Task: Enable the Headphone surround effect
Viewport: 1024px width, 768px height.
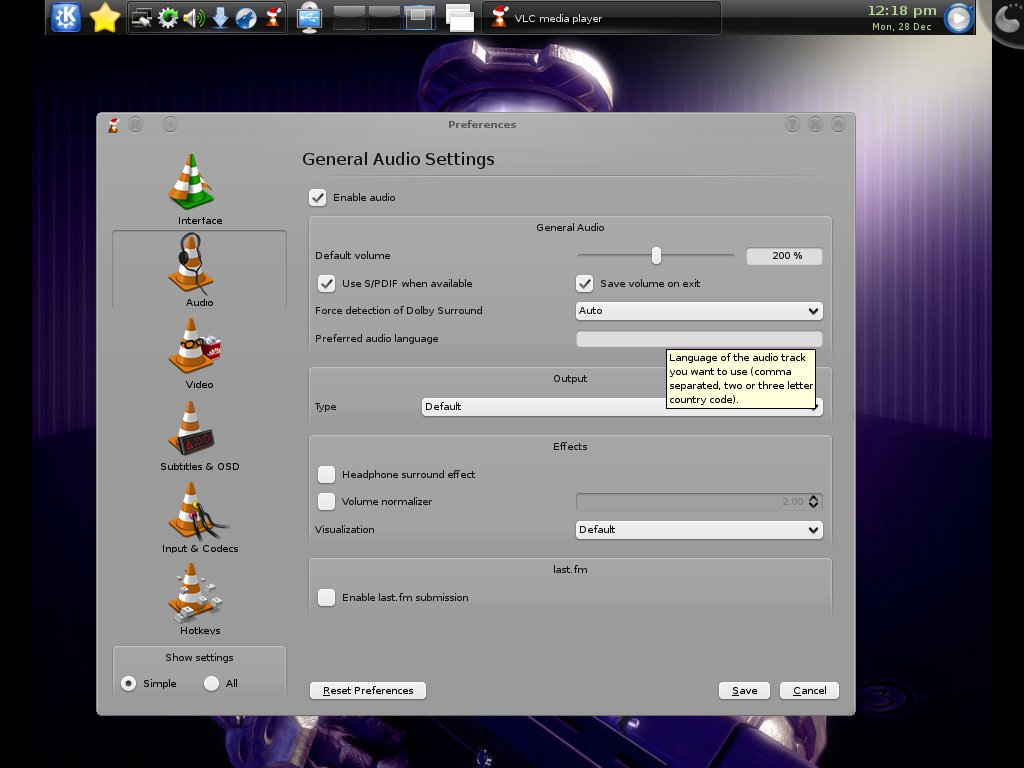Action: (326, 475)
